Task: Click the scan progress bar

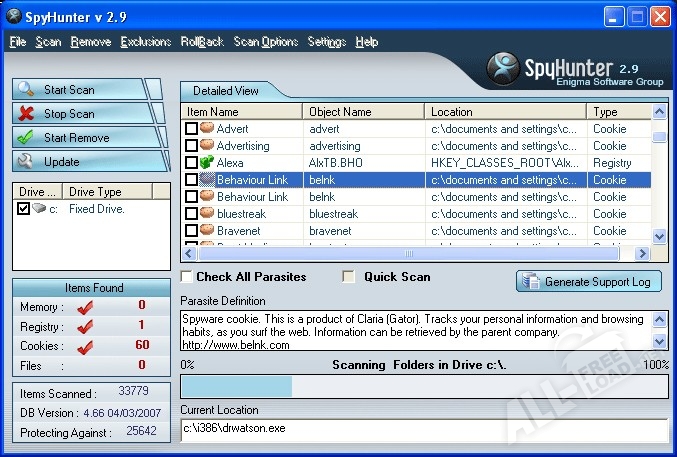Action: [424, 387]
